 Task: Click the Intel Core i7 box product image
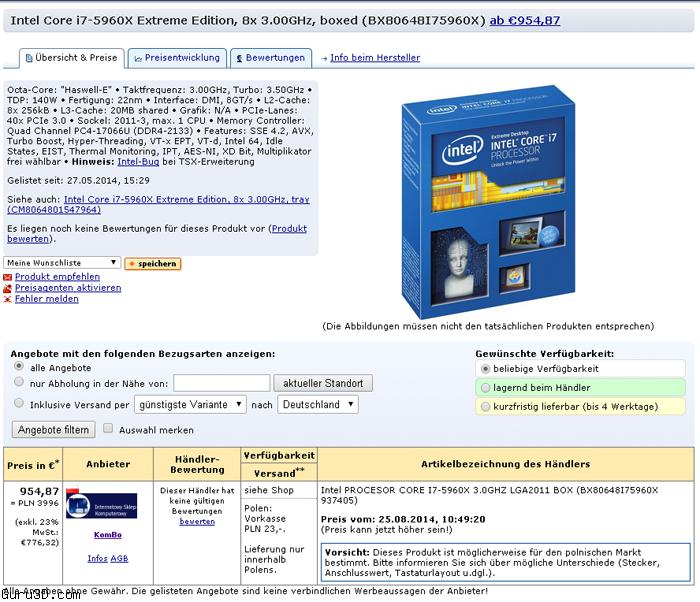[488, 201]
